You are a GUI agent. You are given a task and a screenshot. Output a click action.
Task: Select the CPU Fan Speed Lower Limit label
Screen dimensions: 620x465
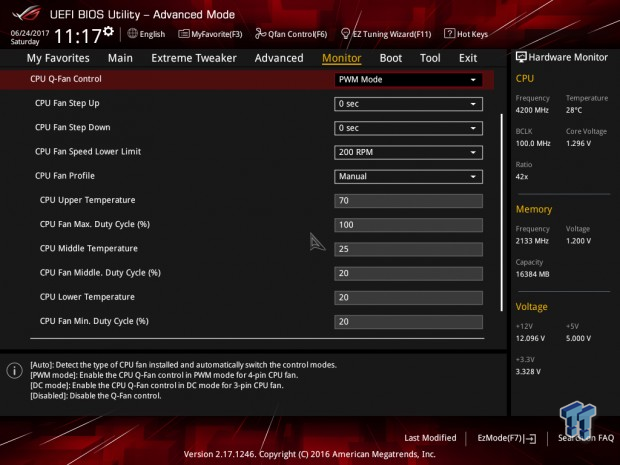coord(88,151)
